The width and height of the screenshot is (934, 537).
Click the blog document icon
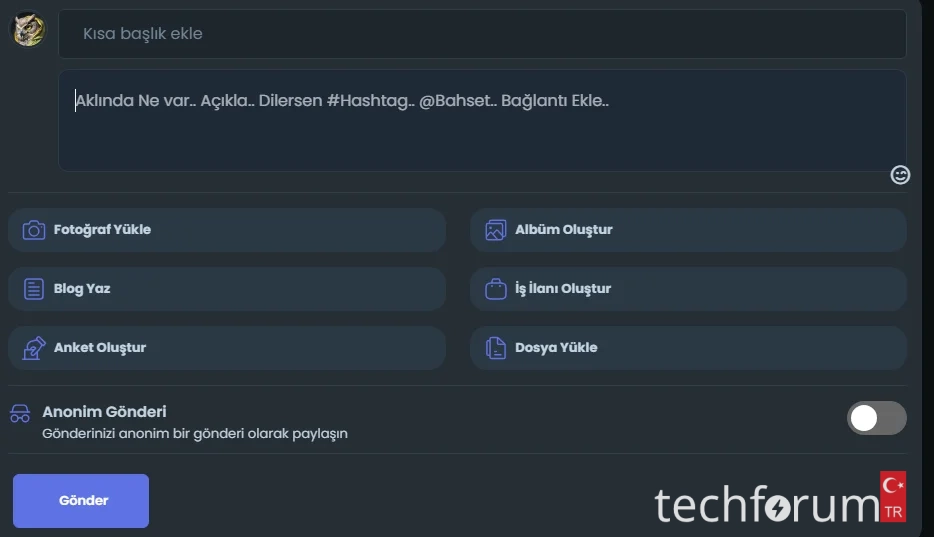click(34, 289)
